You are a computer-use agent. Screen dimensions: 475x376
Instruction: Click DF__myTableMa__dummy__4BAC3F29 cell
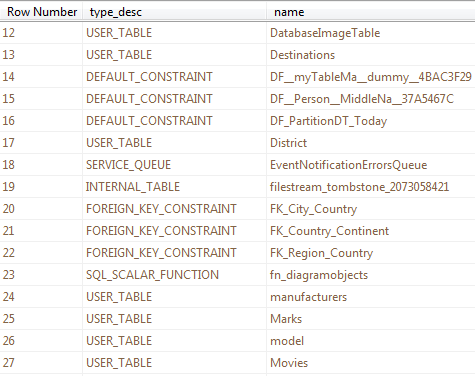pos(371,77)
